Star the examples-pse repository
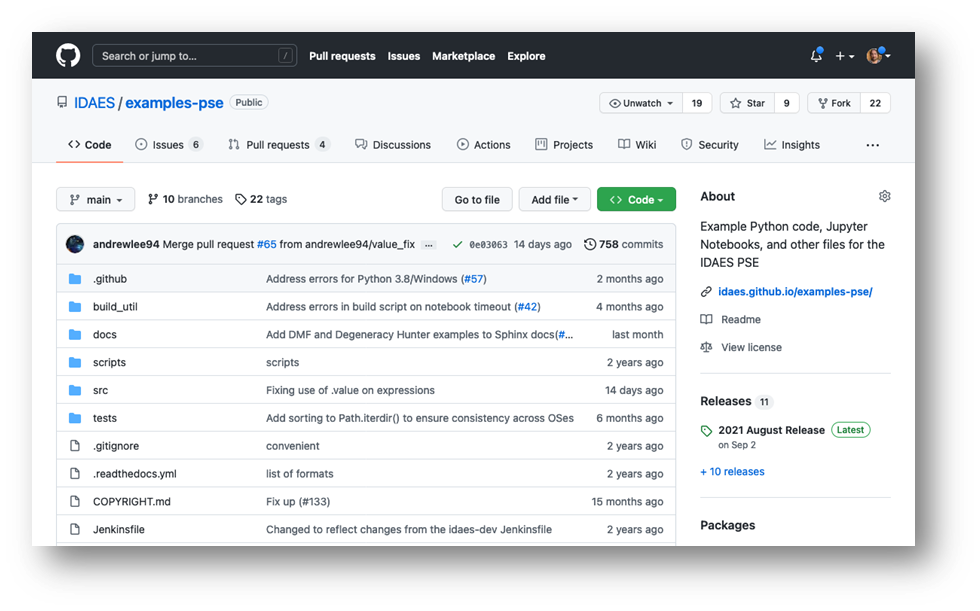 coord(747,103)
